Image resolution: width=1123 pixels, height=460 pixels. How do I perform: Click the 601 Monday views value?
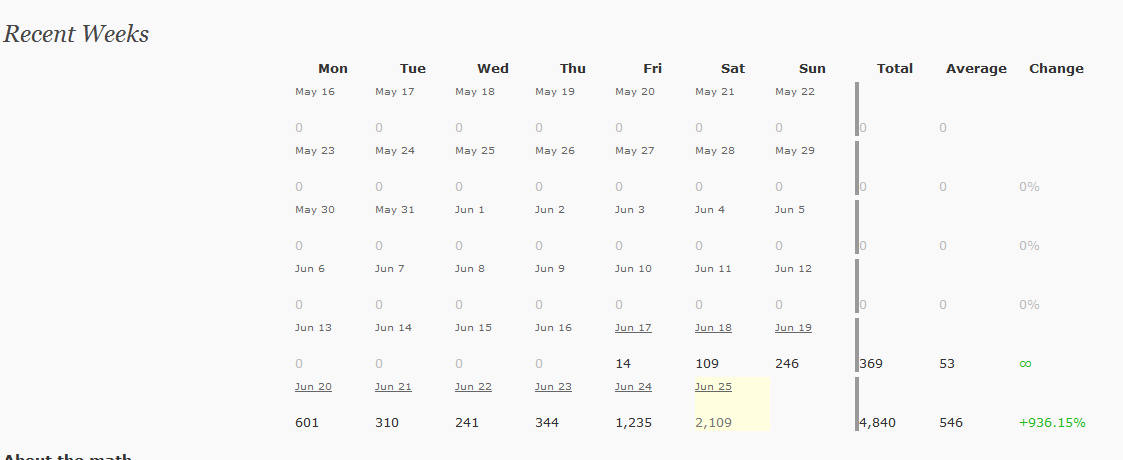pos(307,423)
